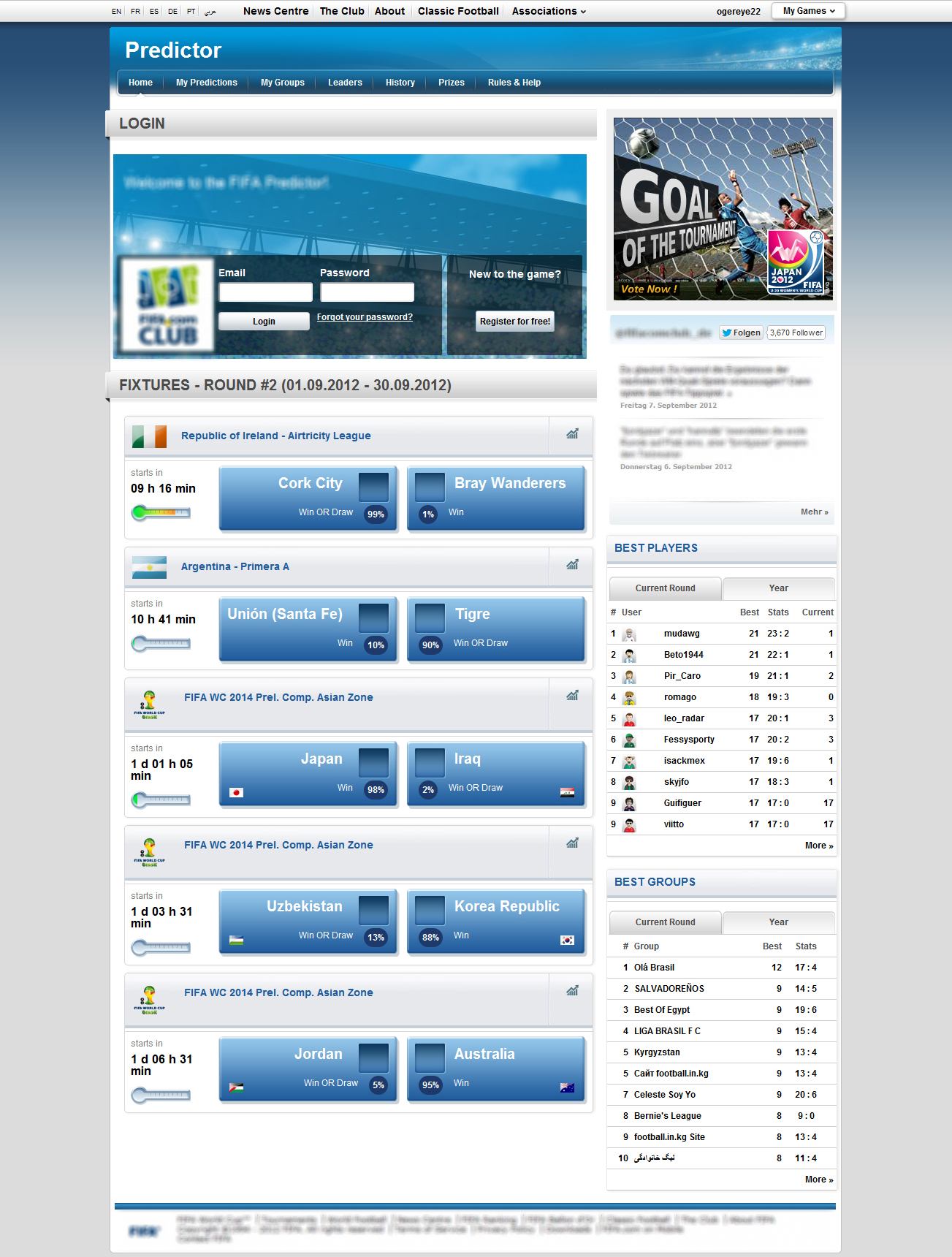
Task: Click the Email input field
Action: point(266,292)
